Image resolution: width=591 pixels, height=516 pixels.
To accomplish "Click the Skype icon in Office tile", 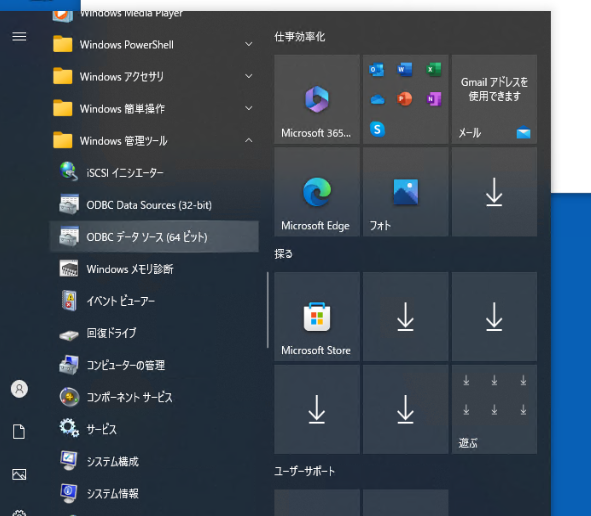I will click(377, 129).
